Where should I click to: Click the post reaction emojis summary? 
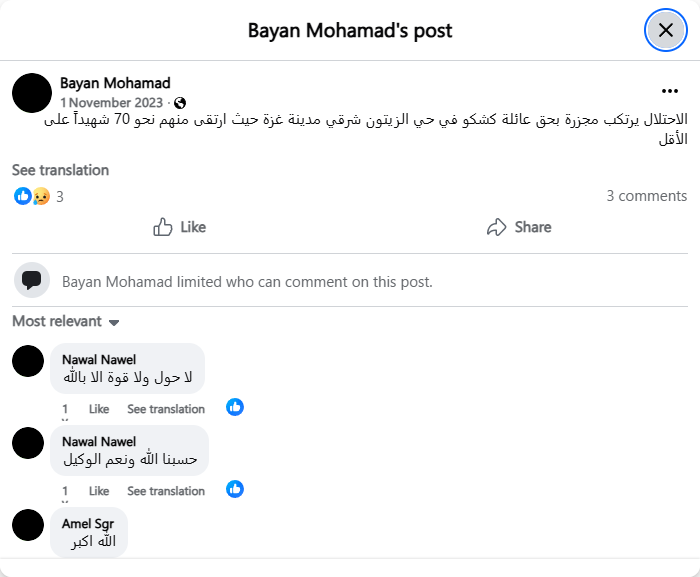tap(32, 196)
